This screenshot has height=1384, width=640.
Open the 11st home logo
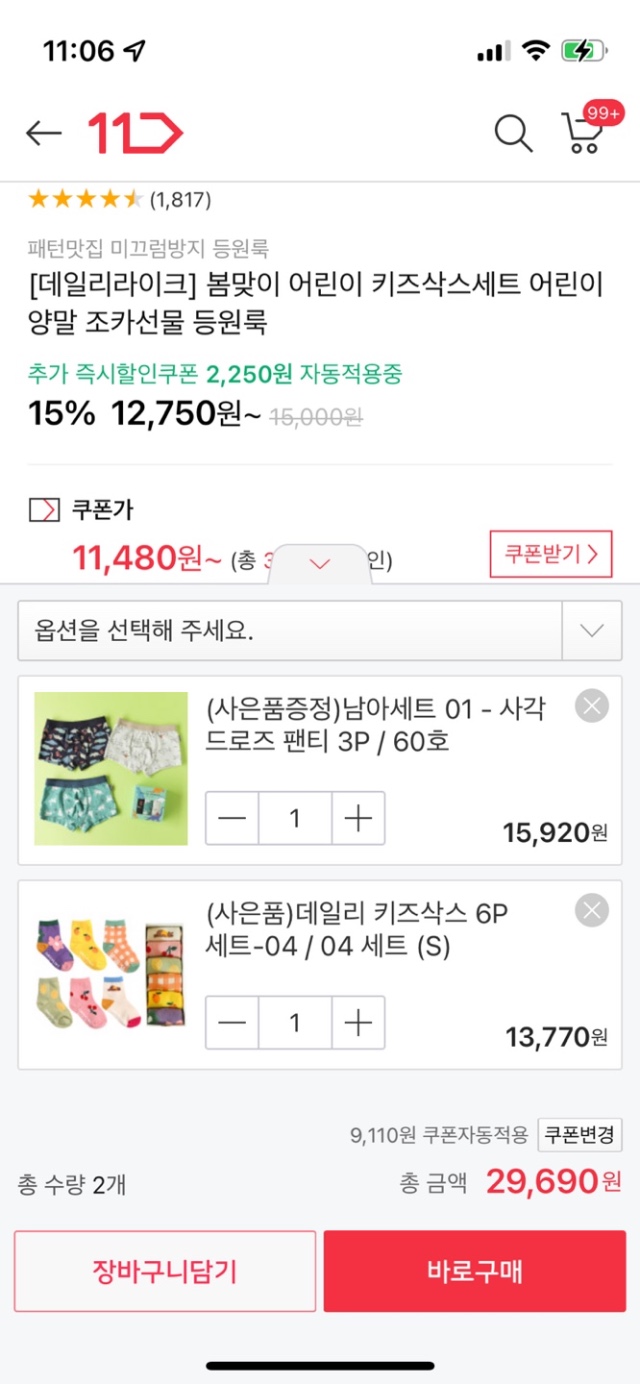point(136,133)
